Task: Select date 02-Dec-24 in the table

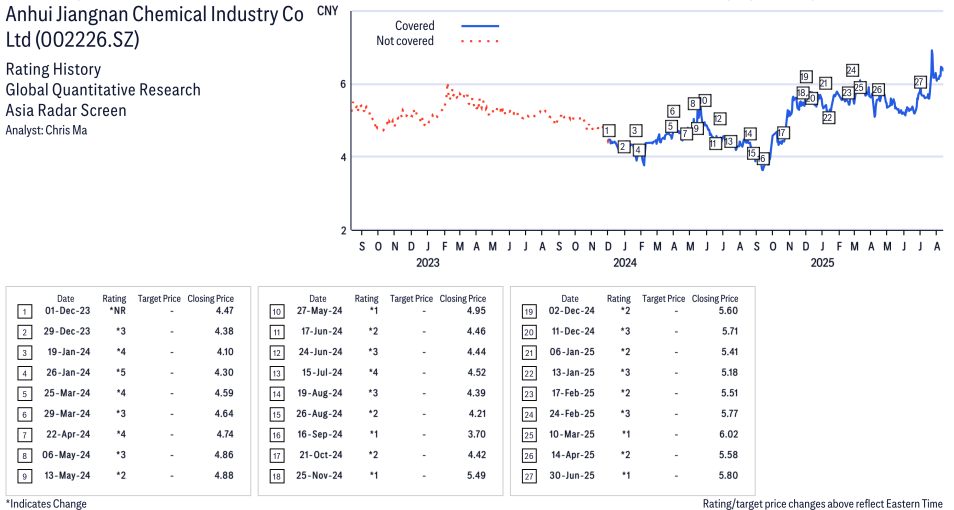Action: click(x=572, y=310)
